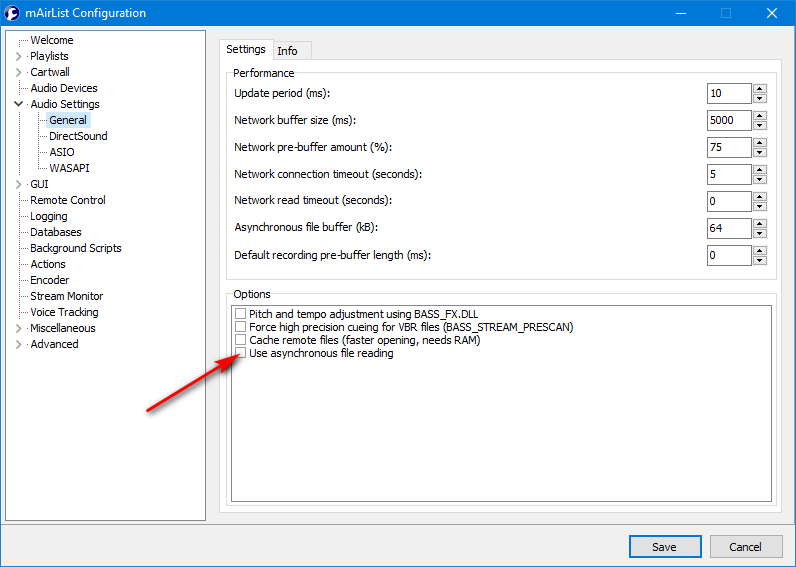Select Miscellaneous in the tree

pos(63,328)
